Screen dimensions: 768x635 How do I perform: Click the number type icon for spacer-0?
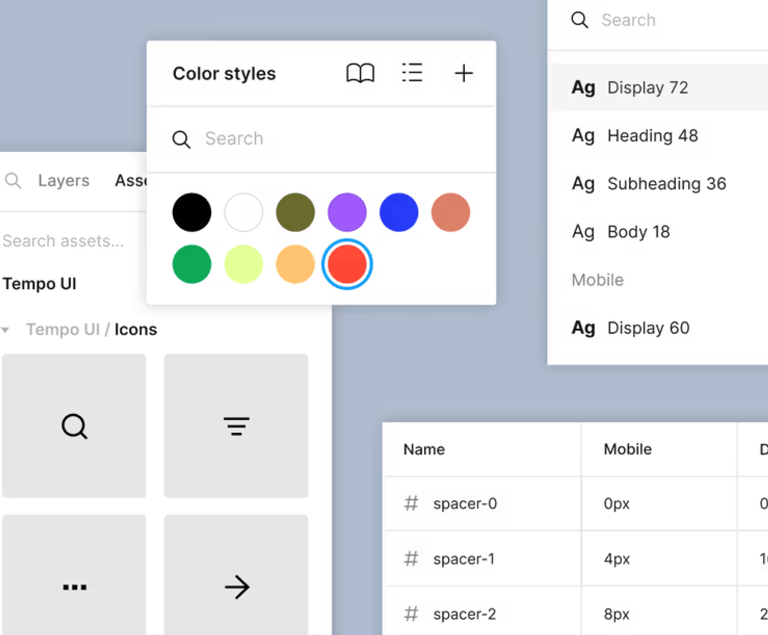(411, 503)
